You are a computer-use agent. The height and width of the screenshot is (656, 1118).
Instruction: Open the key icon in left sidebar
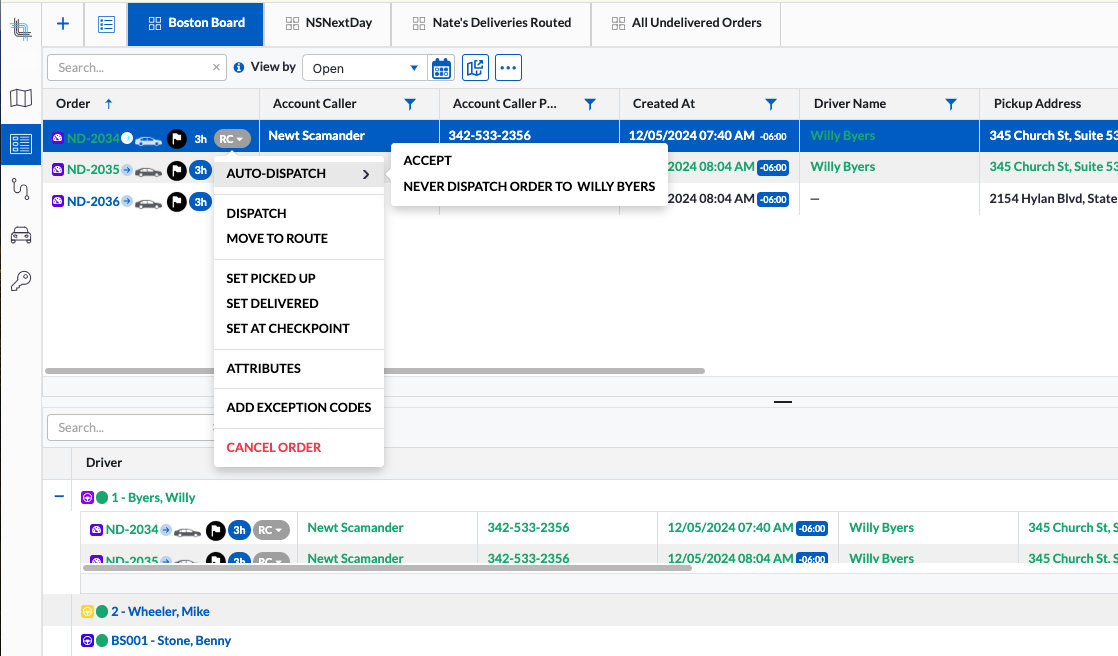click(21, 280)
